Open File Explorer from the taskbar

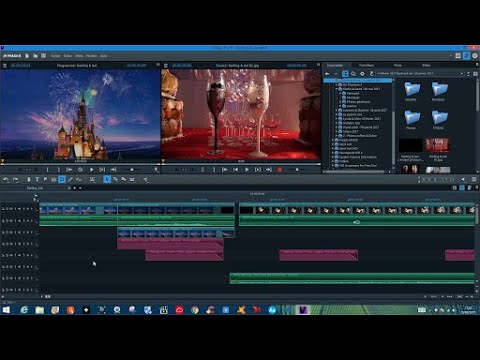coord(40,310)
